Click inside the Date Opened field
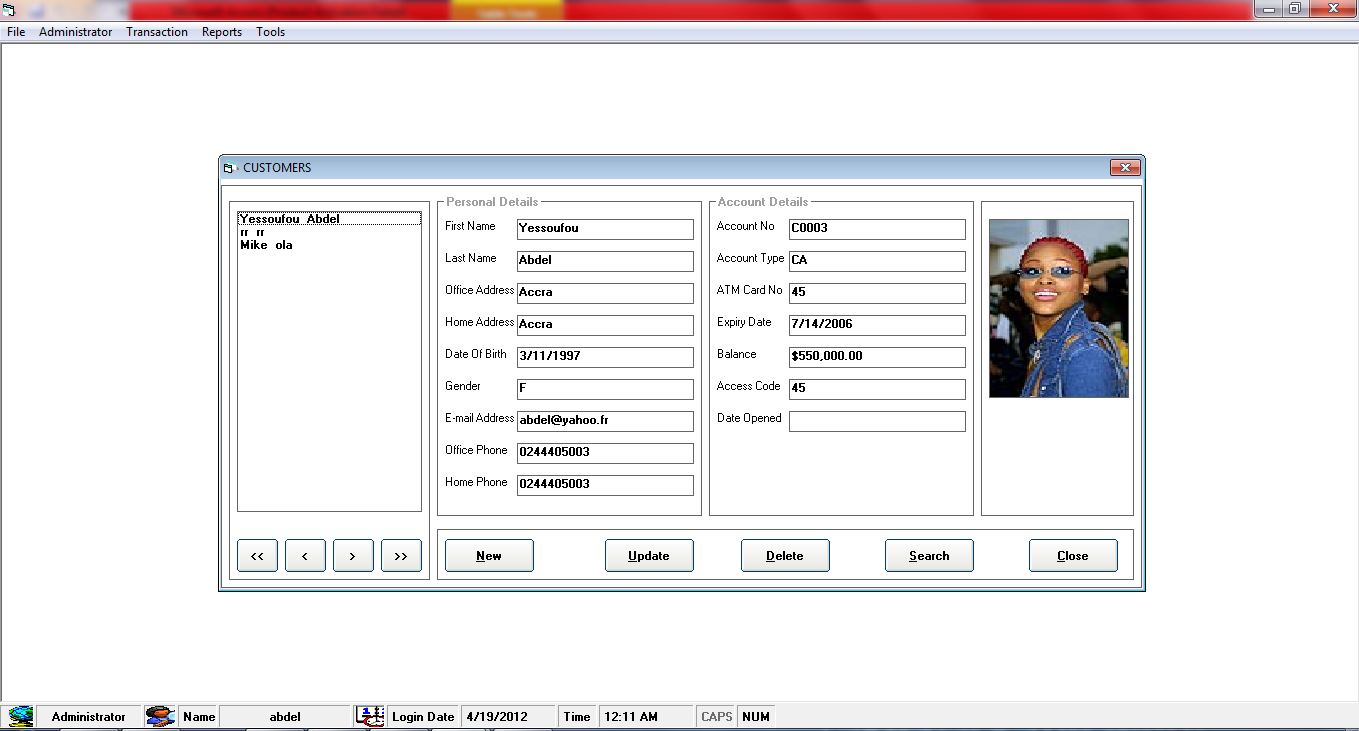1359x731 pixels. 877,421
